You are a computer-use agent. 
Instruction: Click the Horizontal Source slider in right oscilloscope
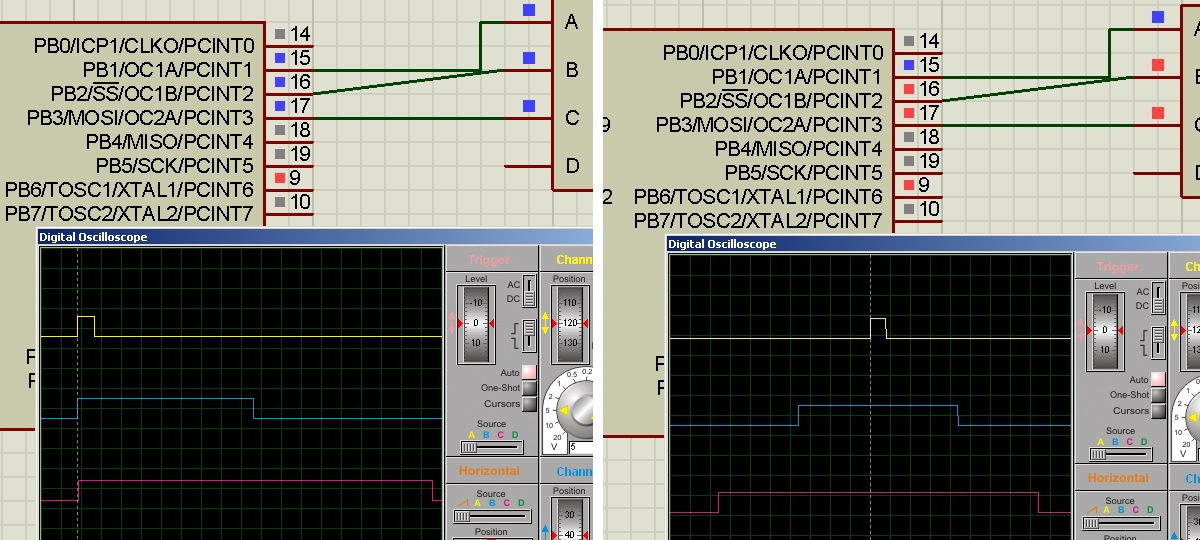tap(1112, 523)
